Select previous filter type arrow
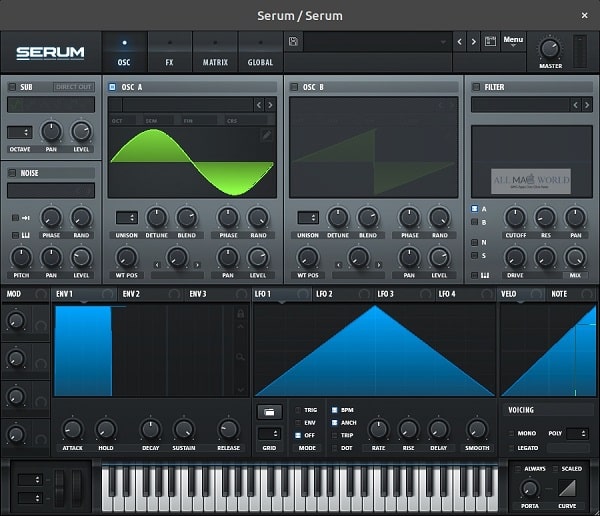Screen dimensions: 600x516 tap(575, 105)
